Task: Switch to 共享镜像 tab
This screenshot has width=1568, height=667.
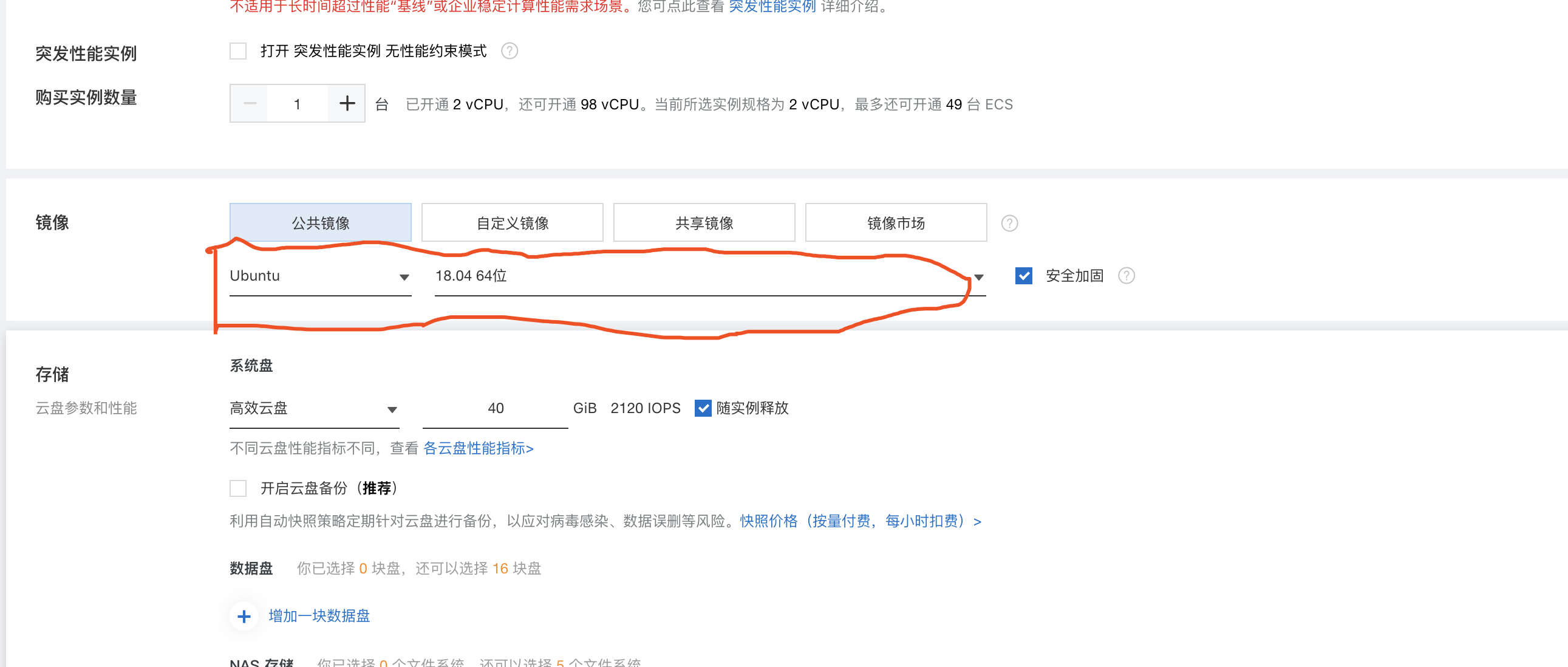Action: [x=704, y=224]
